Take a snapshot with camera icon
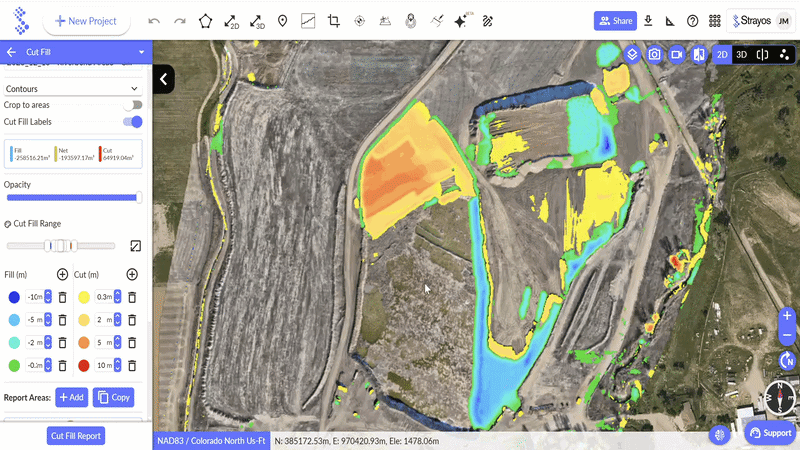Image resolution: width=800 pixels, height=450 pixels. (x=654, y=54)
